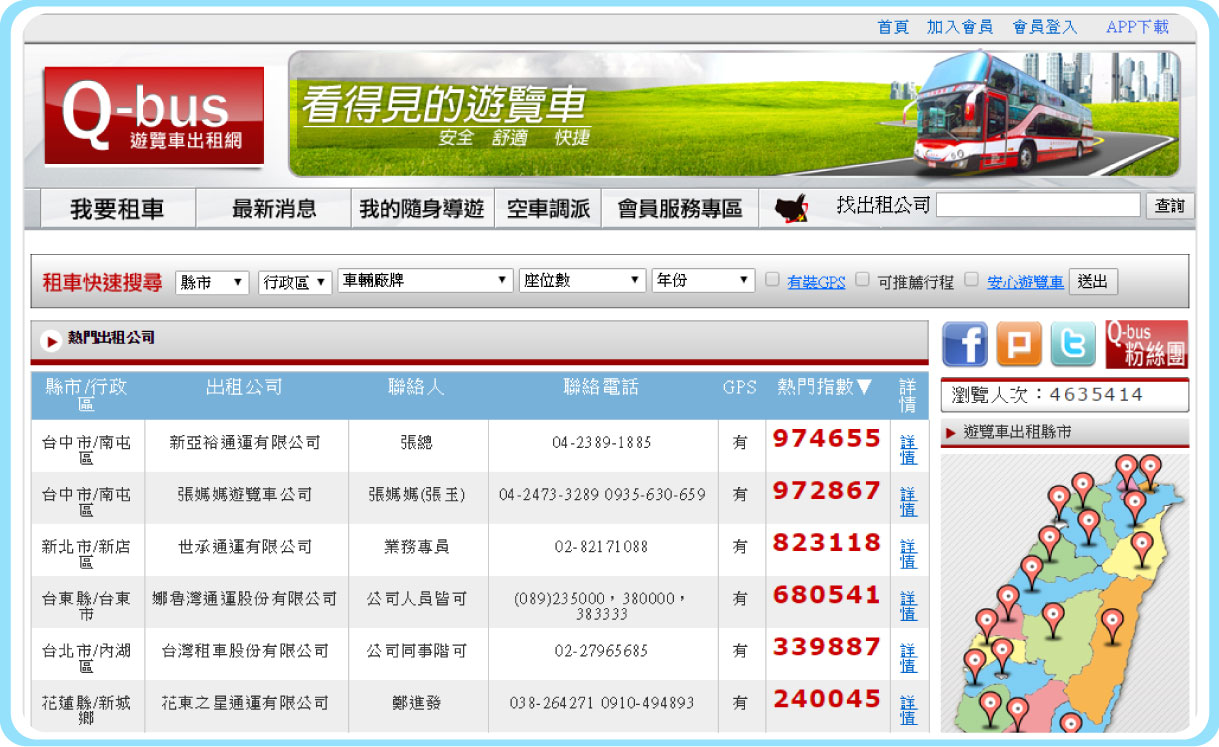
Task: Click contact name 張媽媽(張玉)
Action: [x=417, y=494]
